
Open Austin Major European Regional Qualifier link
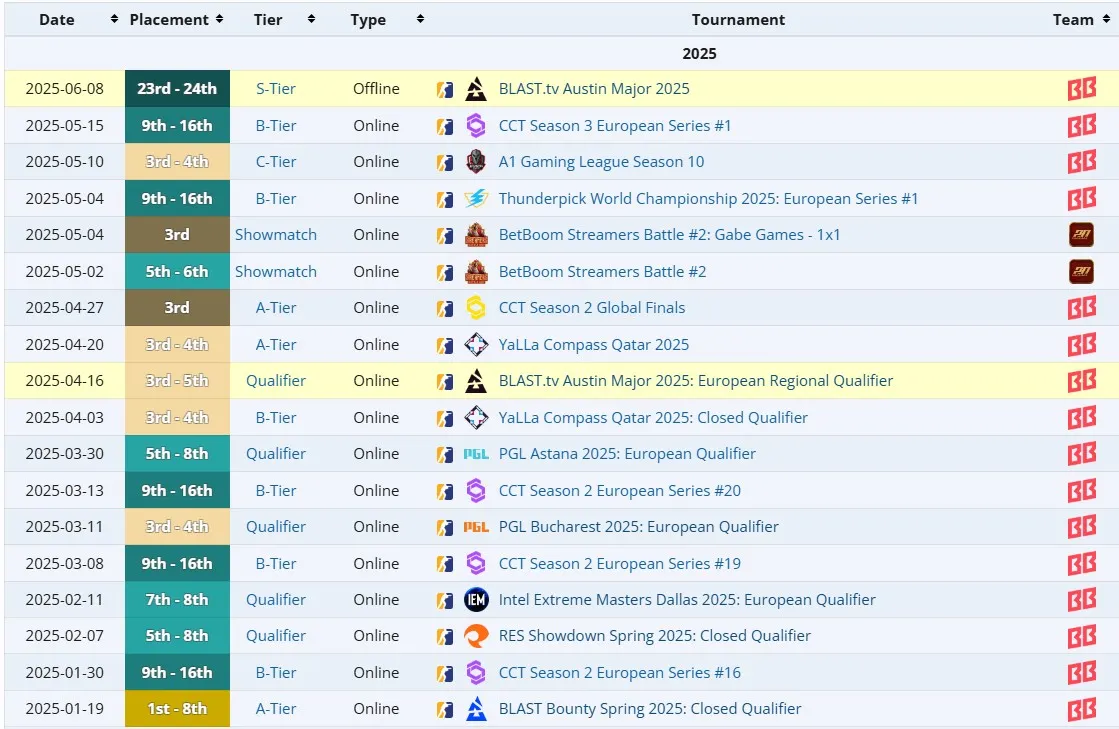coord(696,381)
